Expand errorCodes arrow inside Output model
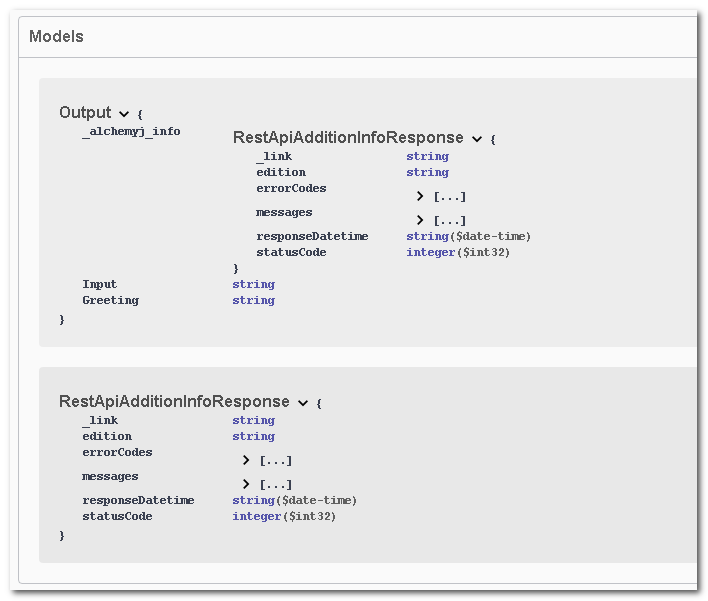Screen dimensions: 708x601 420,196
